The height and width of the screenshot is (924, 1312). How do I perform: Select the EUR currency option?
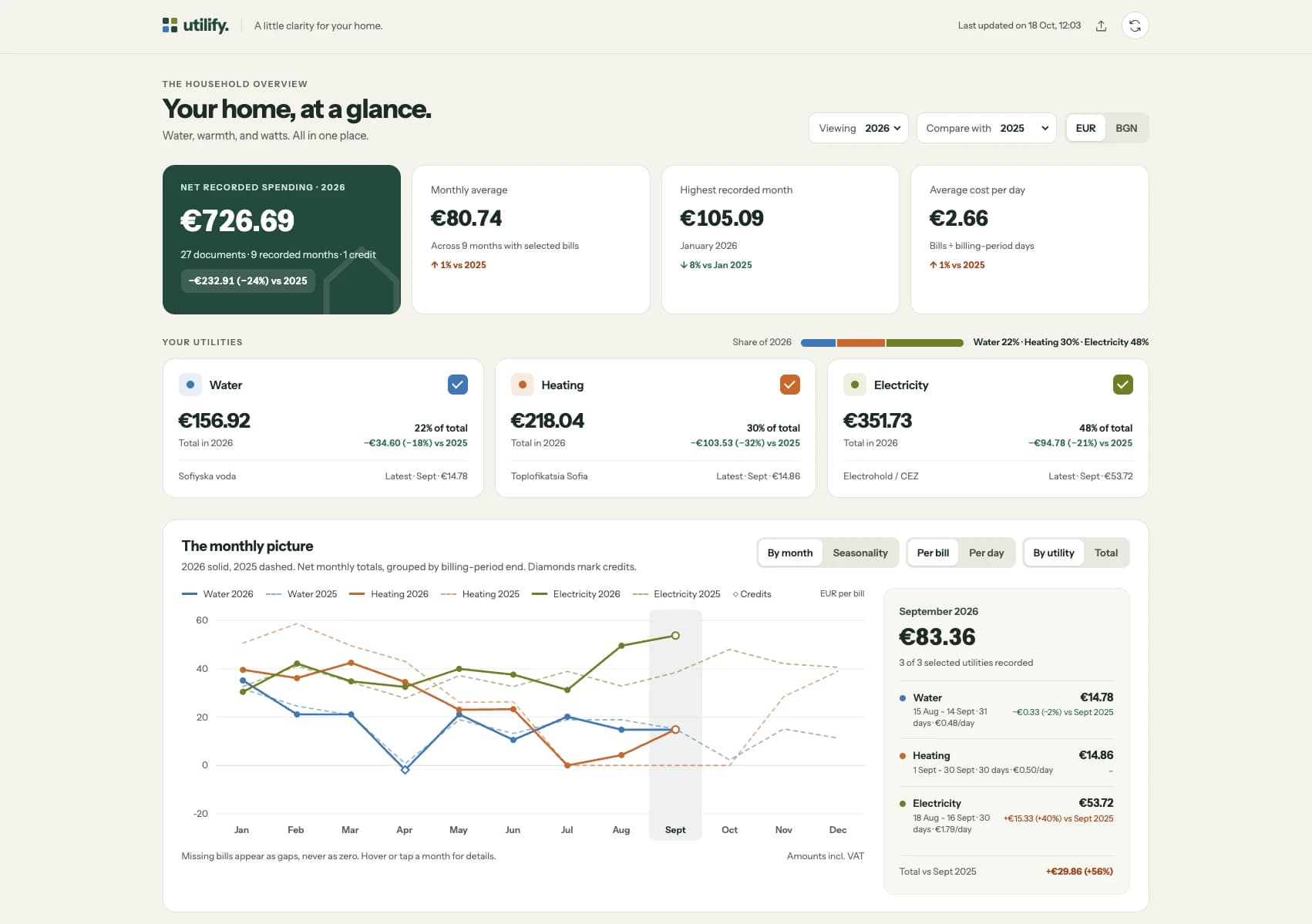click(x=1085, y=128)
